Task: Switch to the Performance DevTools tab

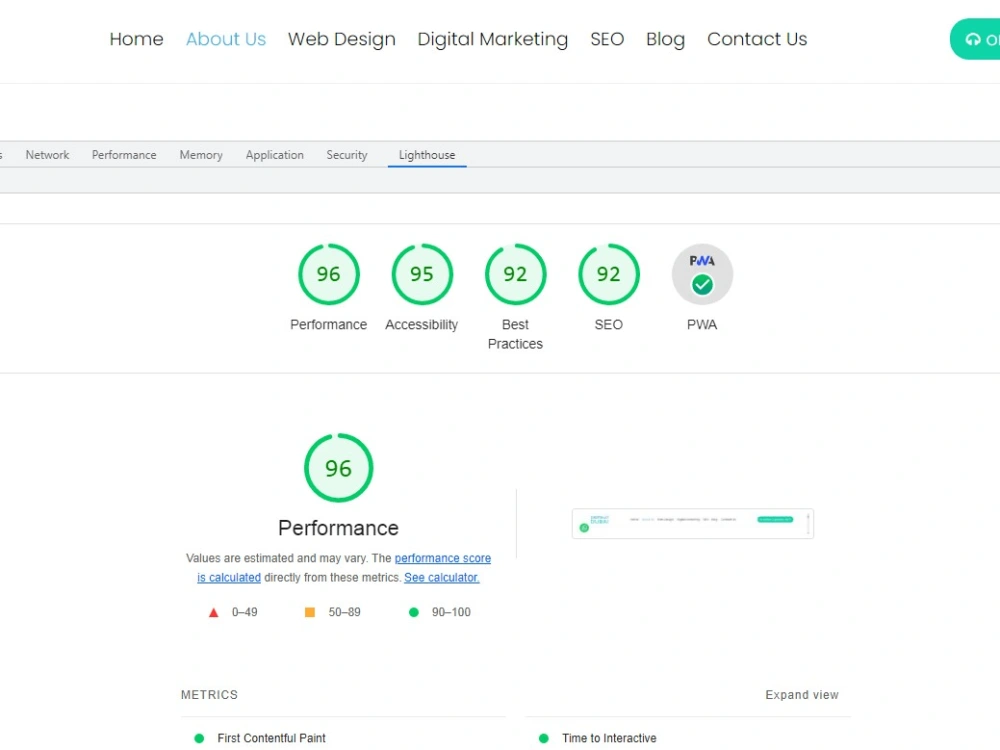Action: click(x=124, y=155)
